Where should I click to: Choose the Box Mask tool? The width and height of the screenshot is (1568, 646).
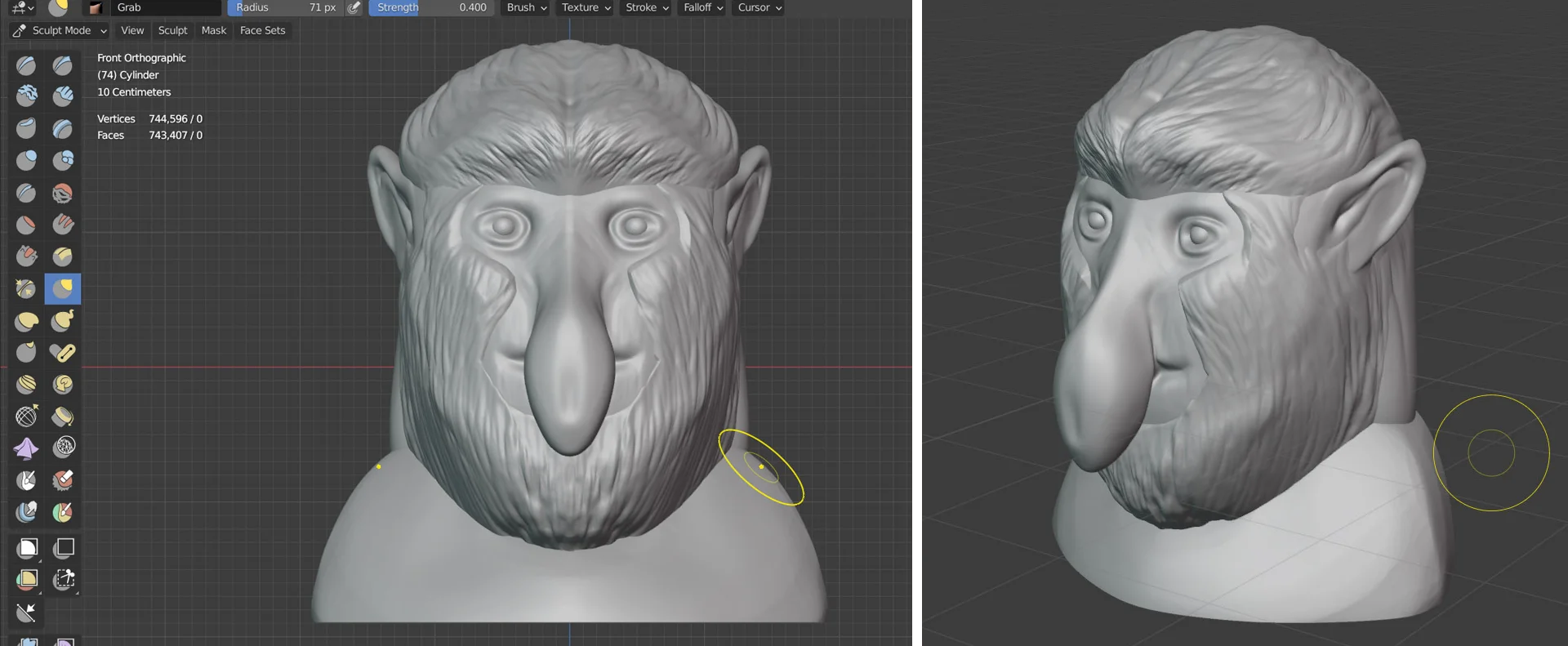[28, 548]
